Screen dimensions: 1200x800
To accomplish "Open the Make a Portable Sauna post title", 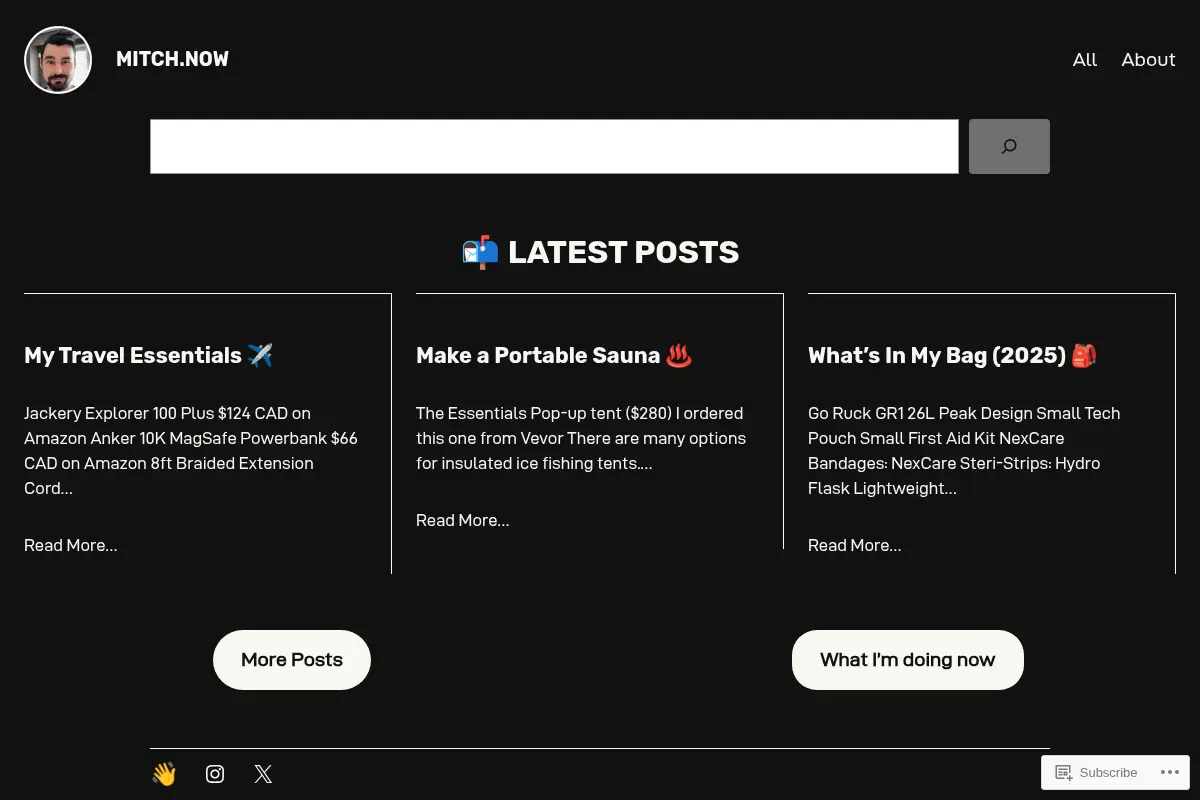I will (554, 355).
